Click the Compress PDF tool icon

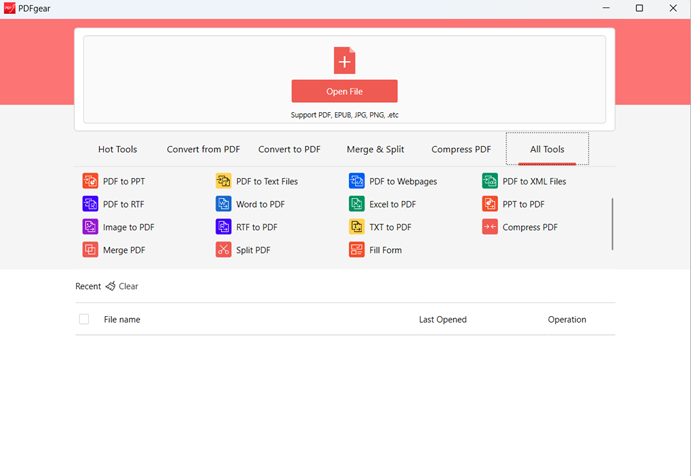[x=490, y=227]
